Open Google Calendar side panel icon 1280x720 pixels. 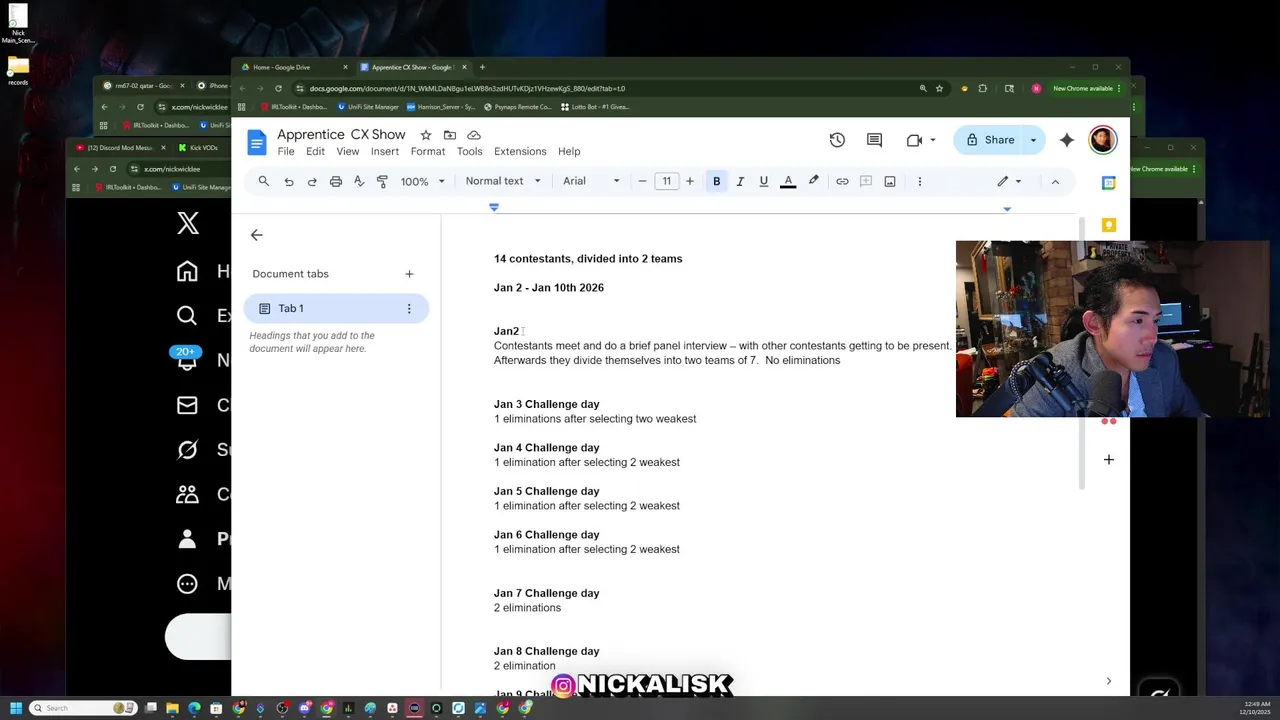coord(1109,183)
